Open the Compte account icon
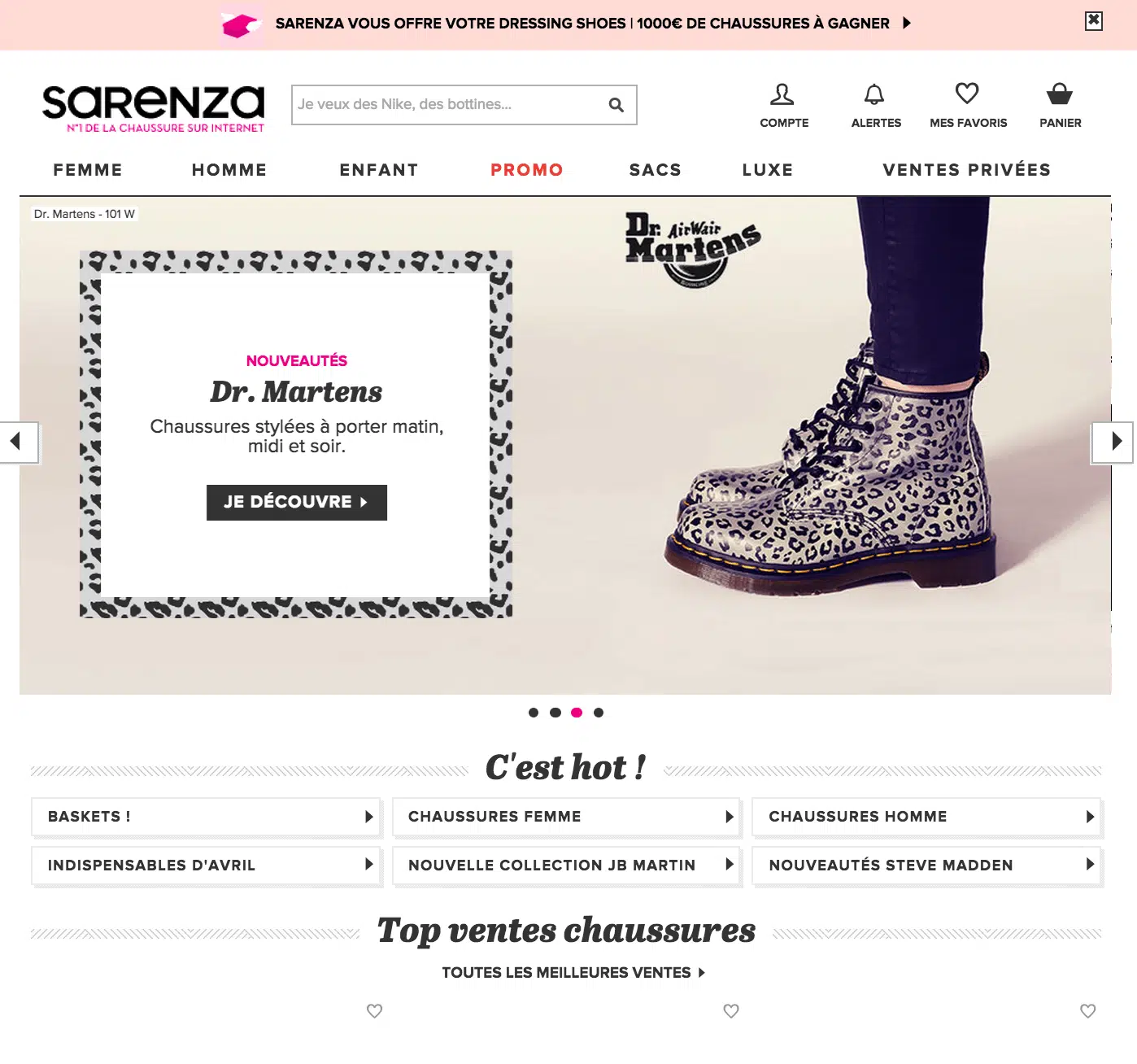The image size is (1137, 1064). [x=782, y=95]
